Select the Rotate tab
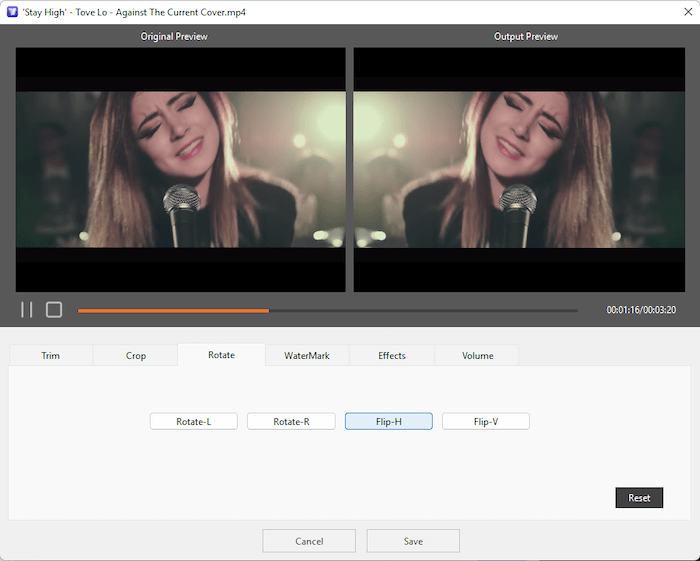Screen dimensions: 700x561 click(x=221, y=354)
